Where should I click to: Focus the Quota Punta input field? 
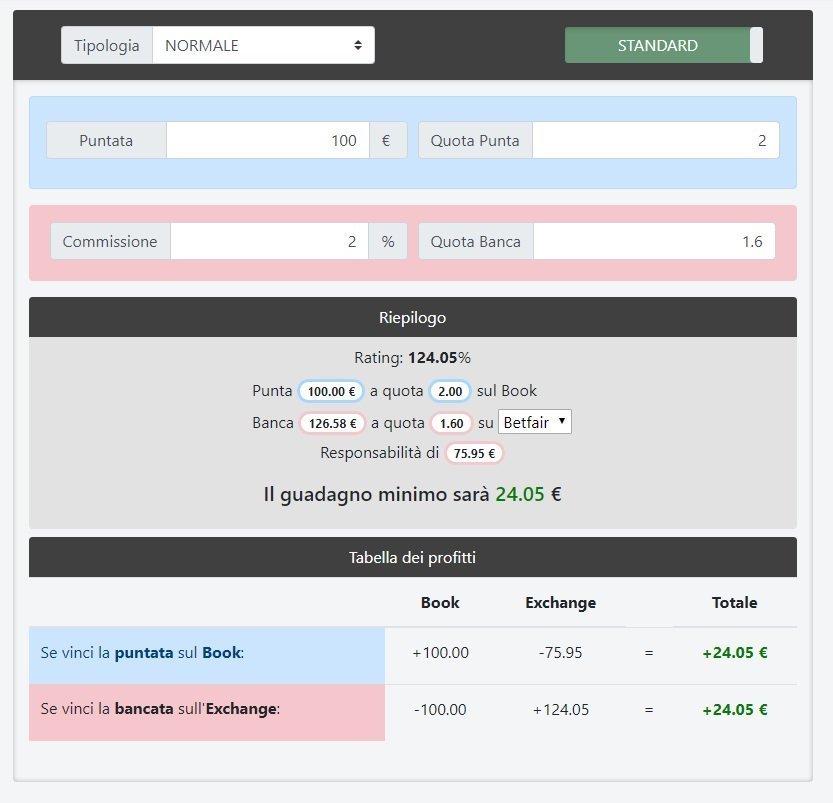coord(655,140)
